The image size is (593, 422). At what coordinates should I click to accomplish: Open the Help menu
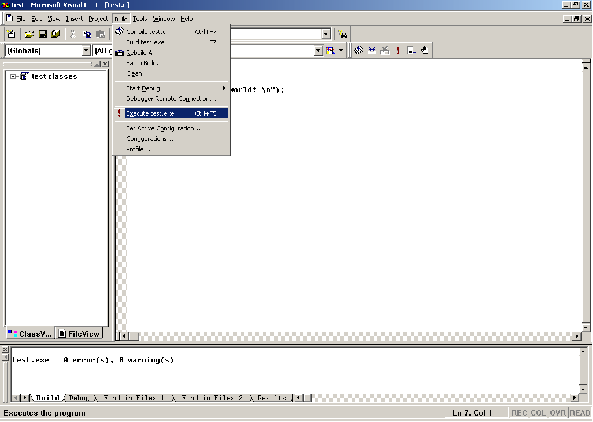coord(187,18)
